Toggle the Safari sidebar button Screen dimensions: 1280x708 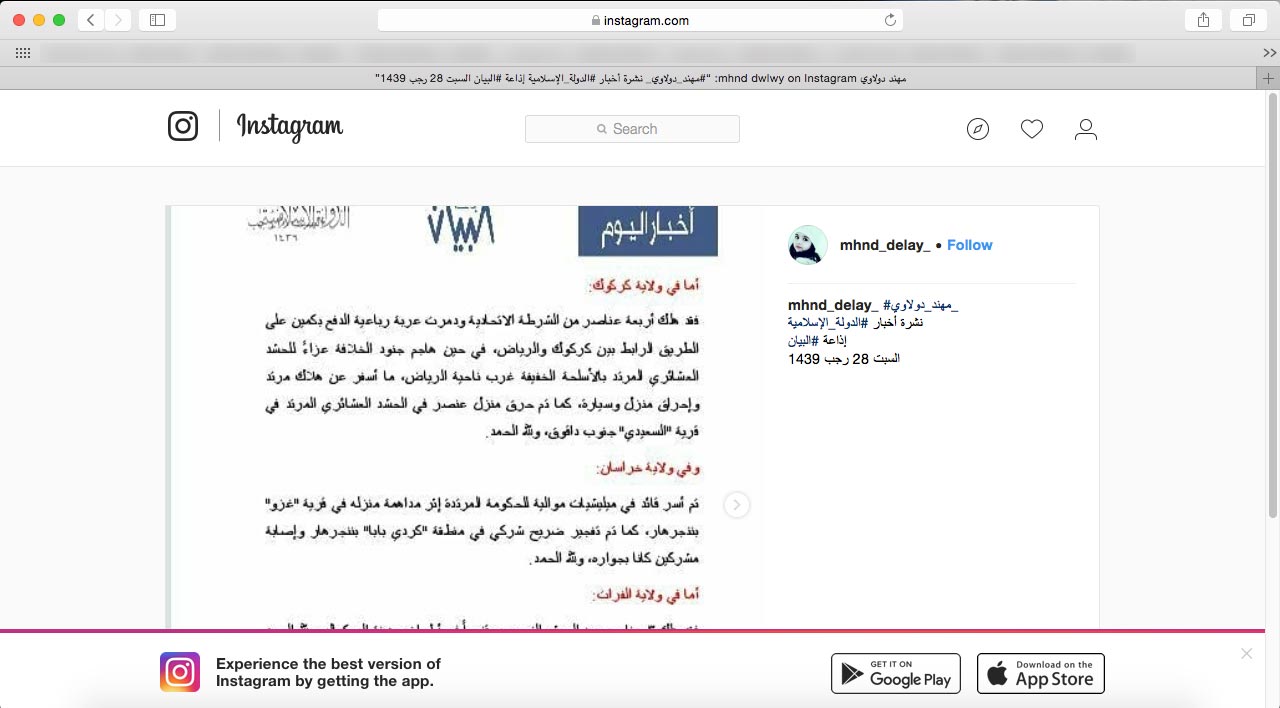157,20
